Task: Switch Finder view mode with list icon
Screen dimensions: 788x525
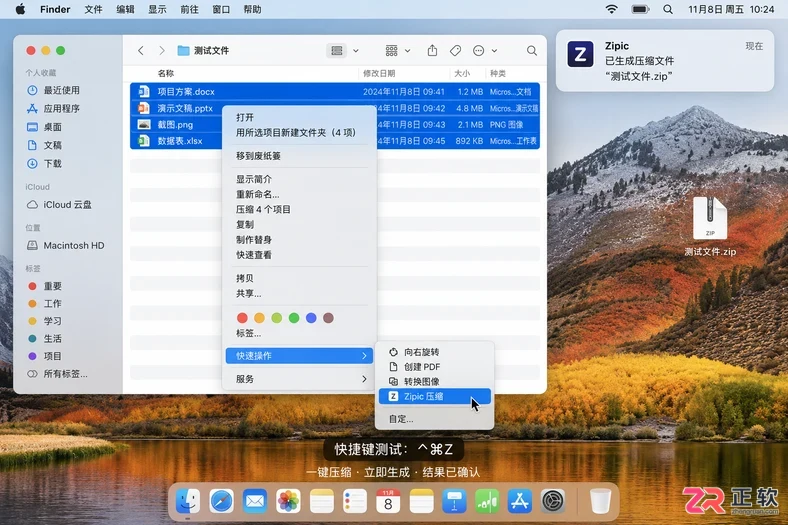Action: [x=337, y=50]
